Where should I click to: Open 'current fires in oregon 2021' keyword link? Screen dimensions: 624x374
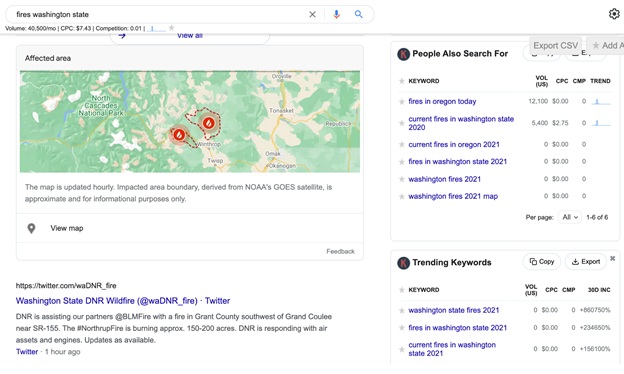[454, 144]
